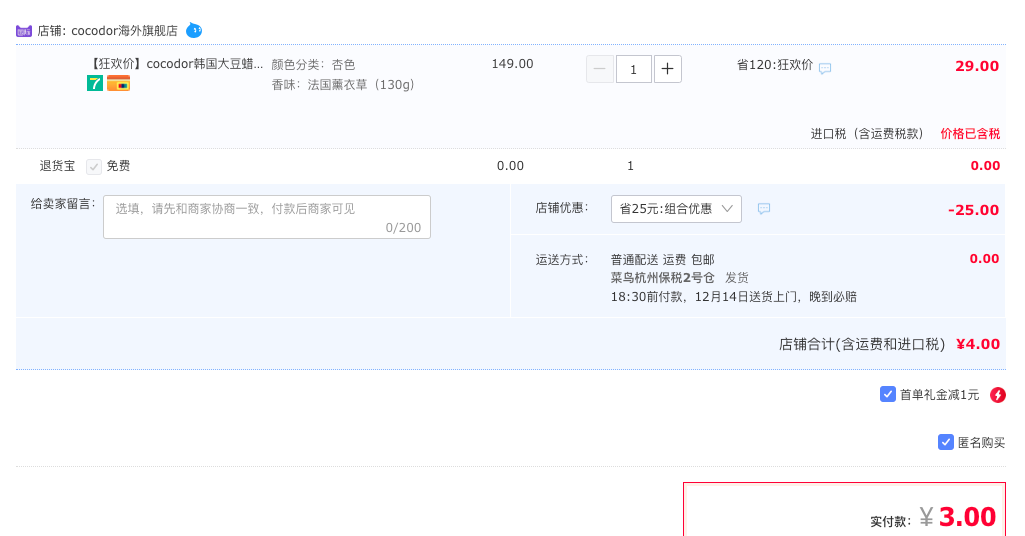Click the 3.00 actual payment amount
Screen dimensions: 1025x536
click(967, 517)
